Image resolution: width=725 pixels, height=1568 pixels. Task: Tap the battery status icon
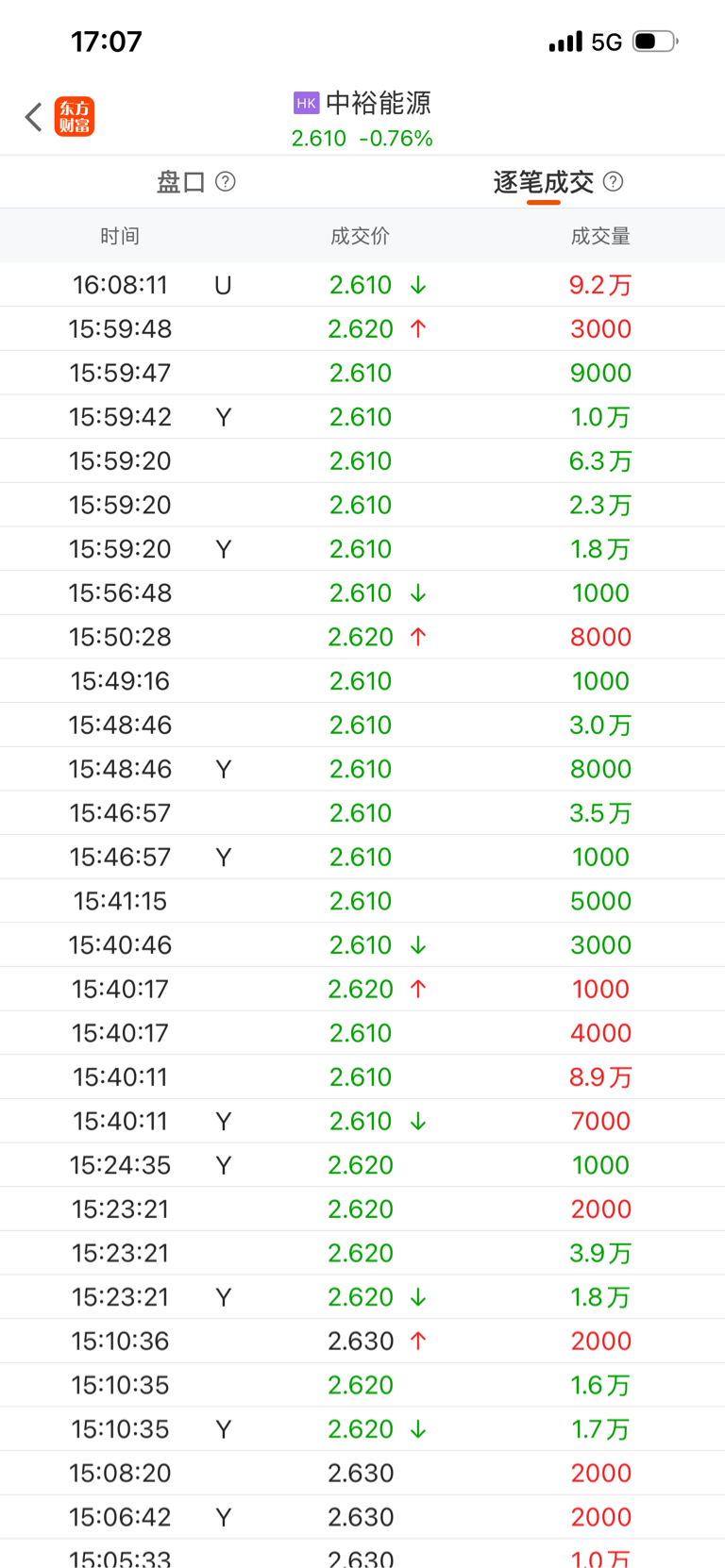point(655,42)
